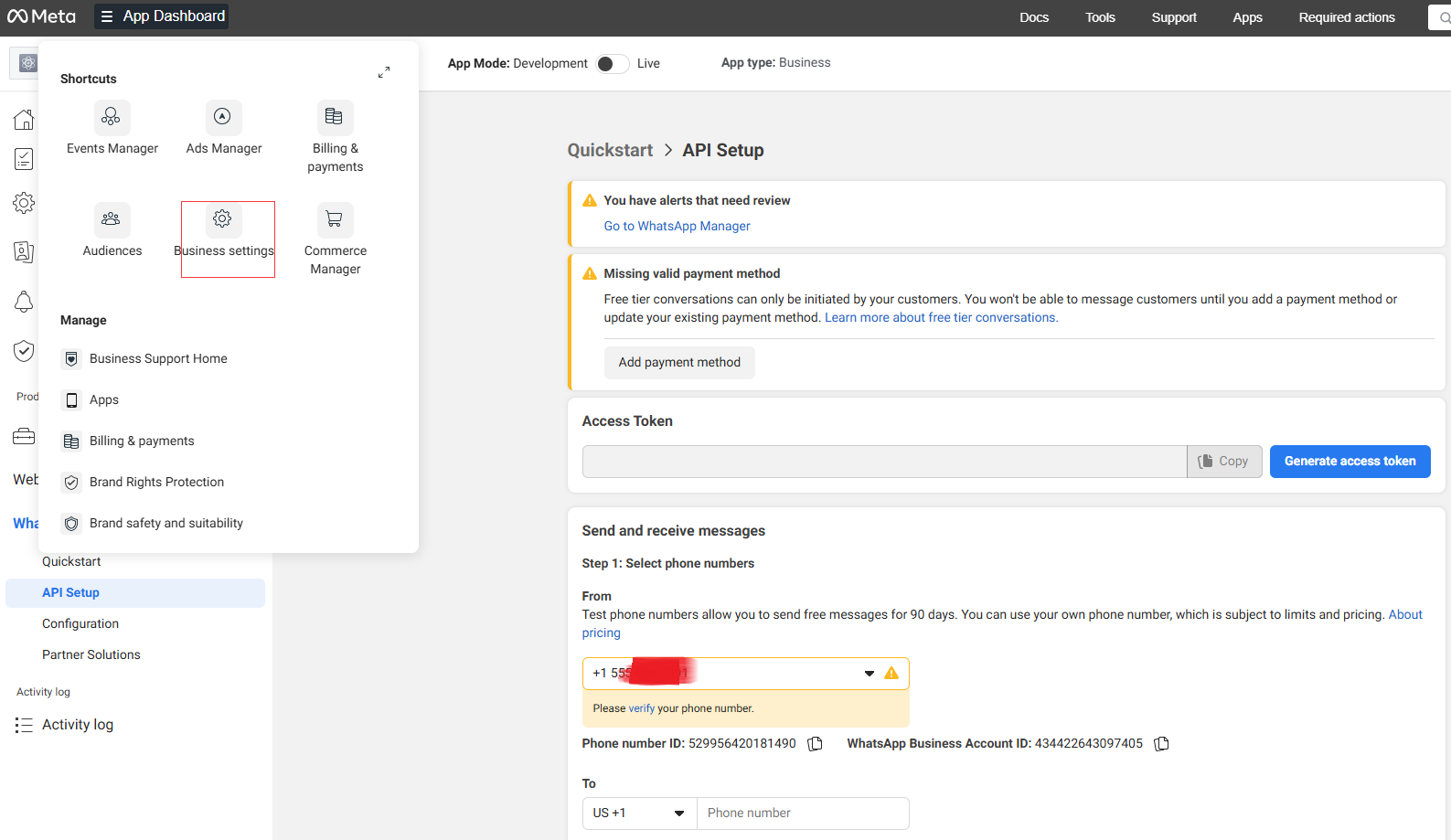Open Audiences shortcut icon
Viewport: 1451px width, 840px height.
(x=112, y=219)
